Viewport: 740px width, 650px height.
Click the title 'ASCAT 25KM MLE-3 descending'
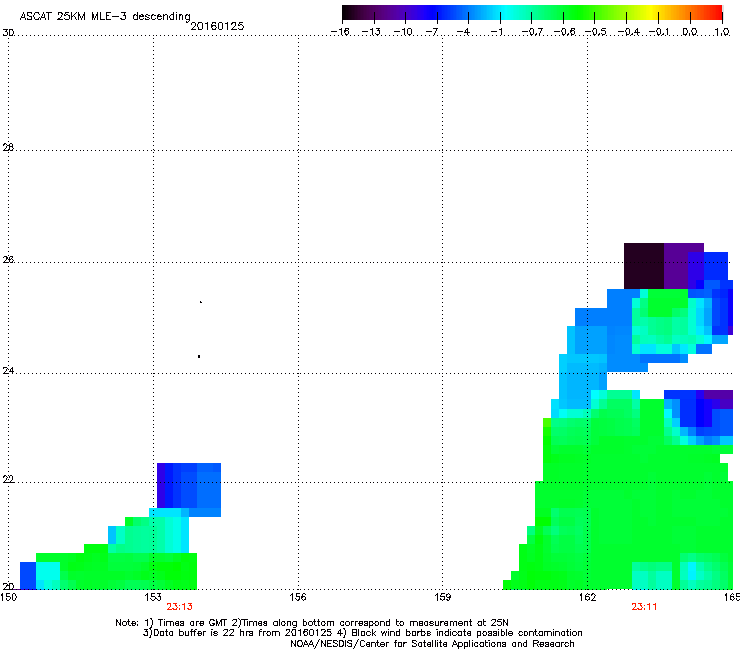point(105,16)
